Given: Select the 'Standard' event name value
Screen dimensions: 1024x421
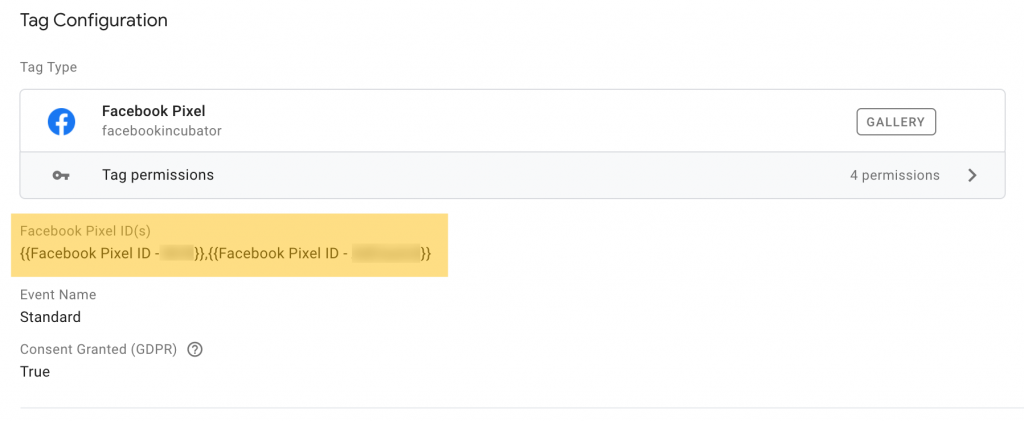Looking at the screenshot, I should [x=50, y=317].
